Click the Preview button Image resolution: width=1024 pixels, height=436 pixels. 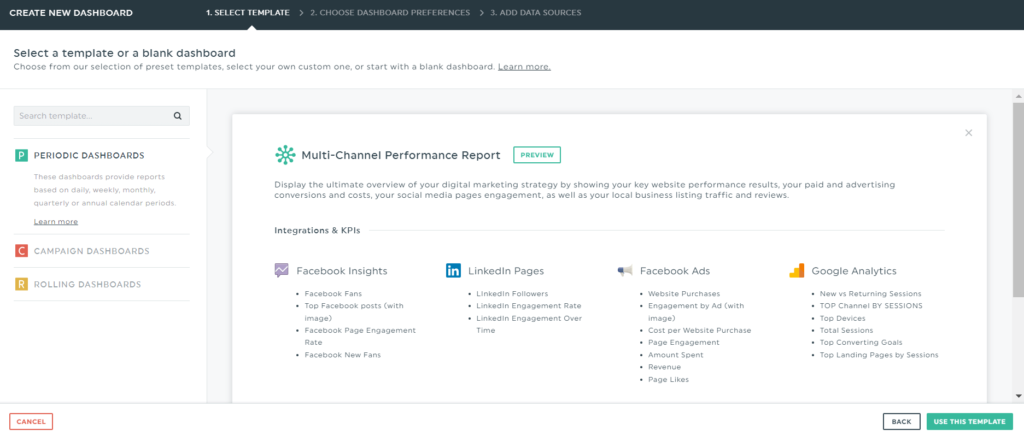click(537, 155)
